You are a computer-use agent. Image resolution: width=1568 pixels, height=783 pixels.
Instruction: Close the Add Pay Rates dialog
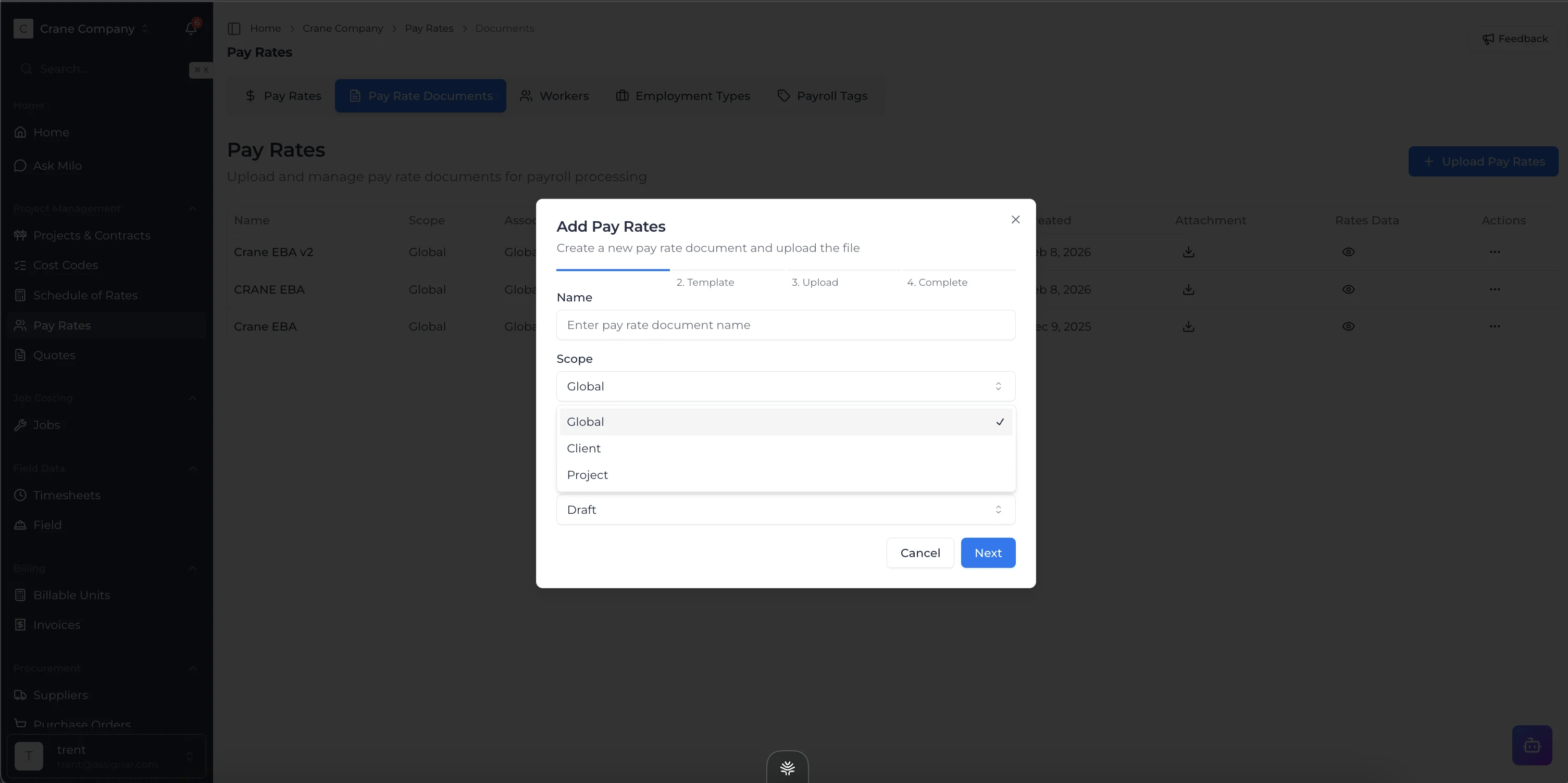coord(1015,220)
